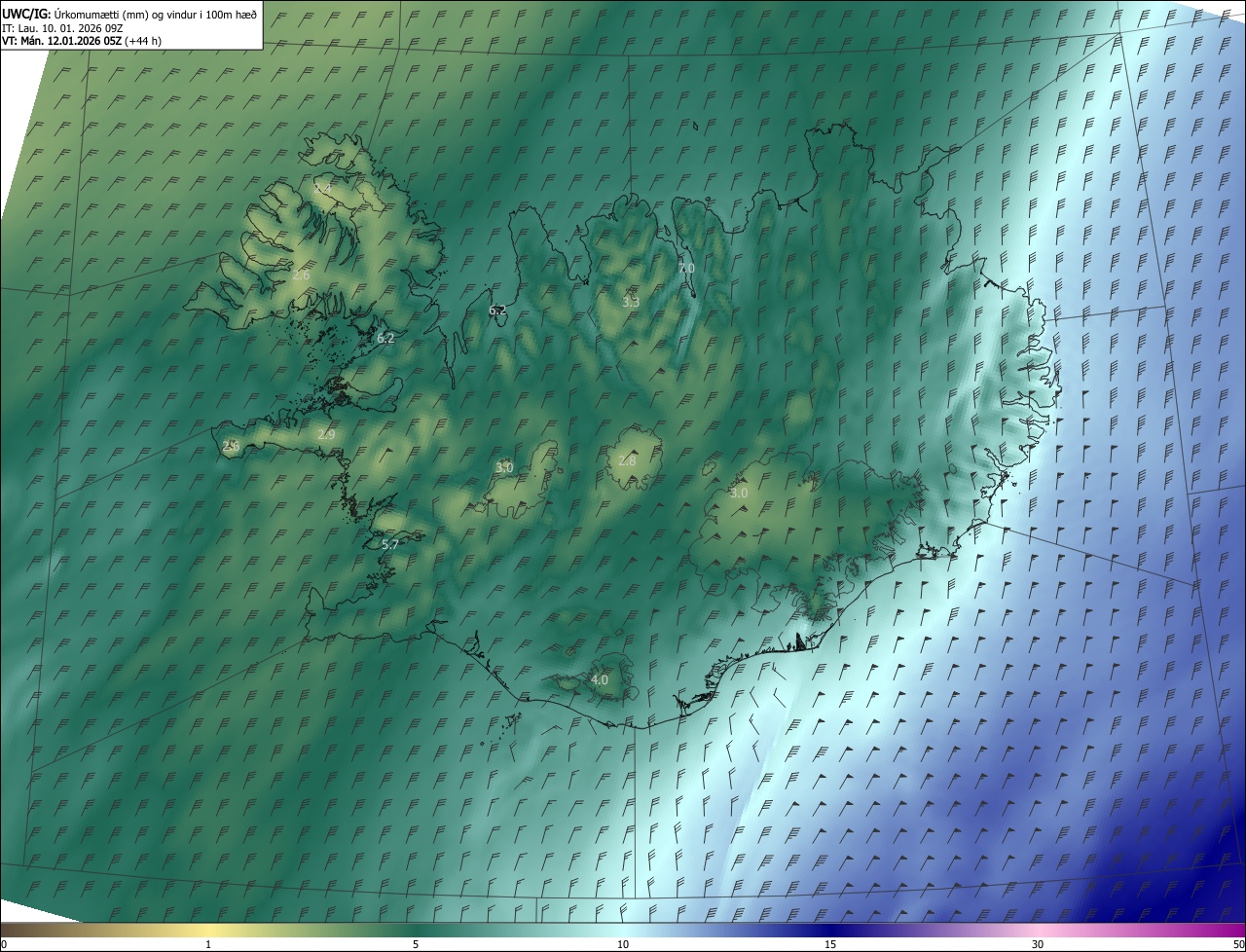Click the 3.0 value on Vatnajökull glacier
Image resolution: width=1246 pixels, height=952 pixels.
pos(739,493)
